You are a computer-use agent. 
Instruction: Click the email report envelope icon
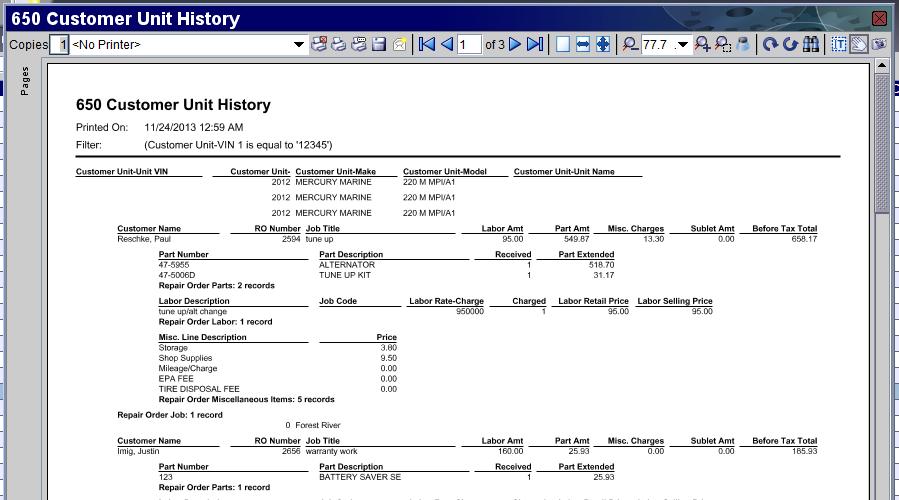400,44
